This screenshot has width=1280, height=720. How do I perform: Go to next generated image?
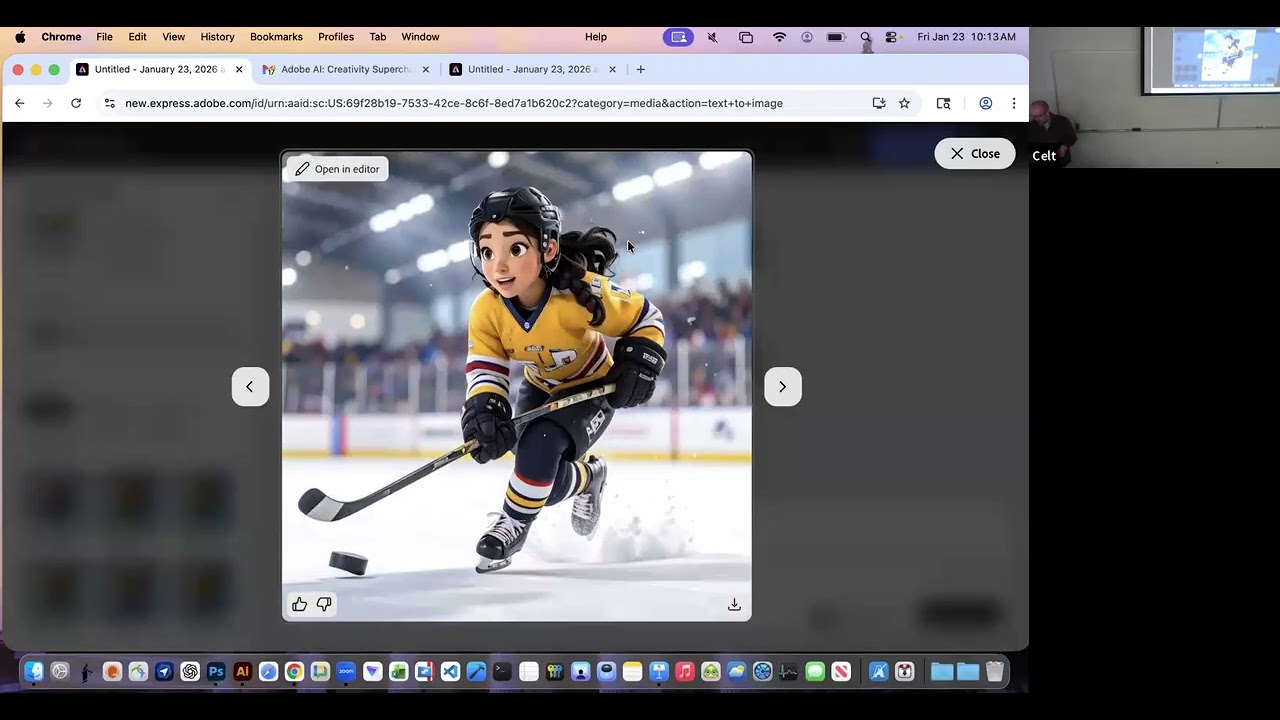point(783,387)
